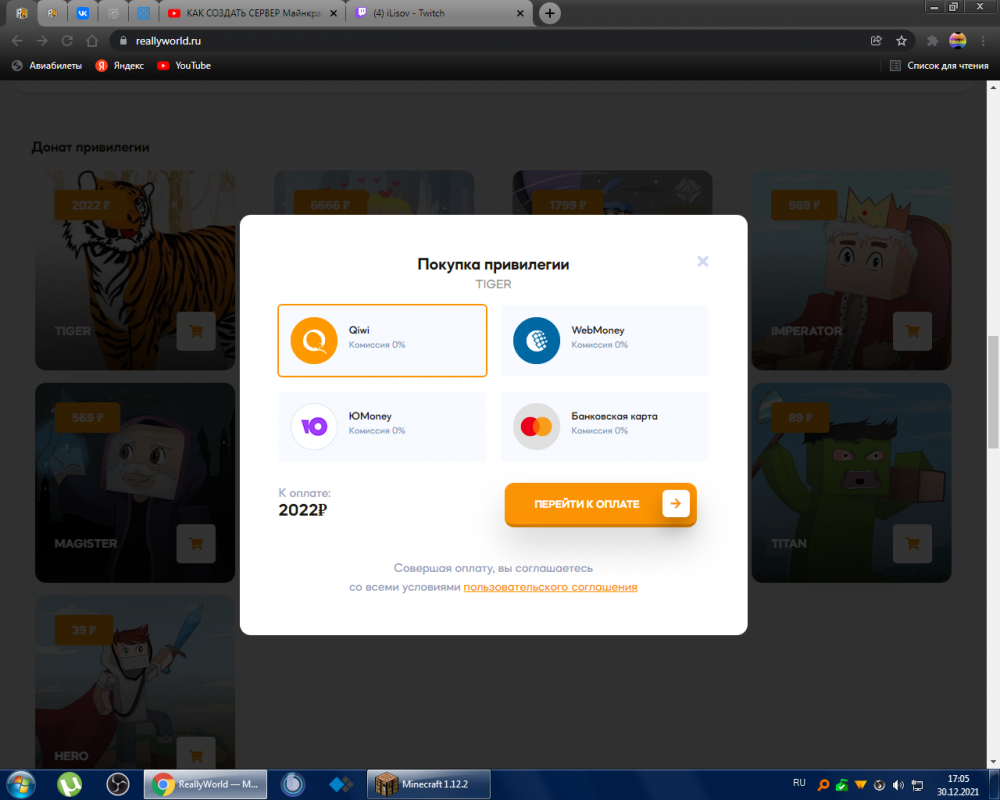Open the YouTube bookmark
Image resolution: width=1000 pixels, height=800 pixels.
(184, 66)
